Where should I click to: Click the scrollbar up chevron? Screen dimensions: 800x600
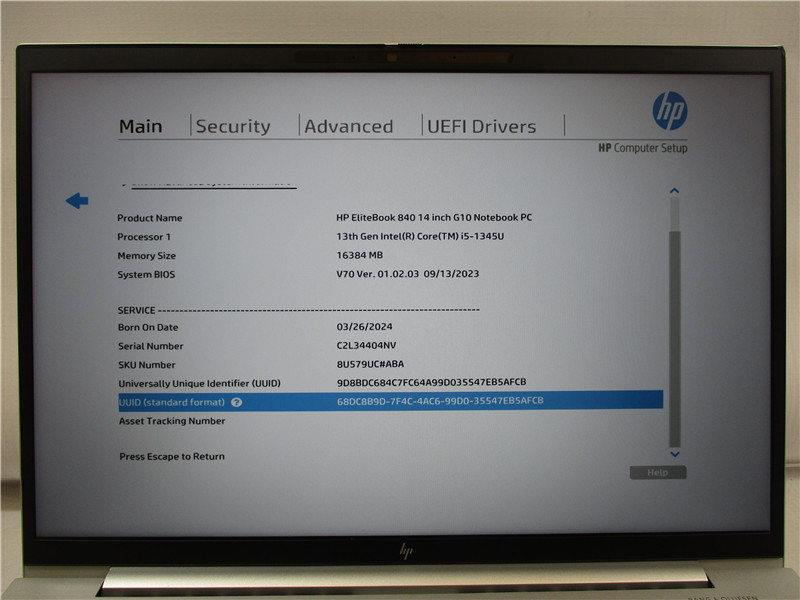coord(674,190)
